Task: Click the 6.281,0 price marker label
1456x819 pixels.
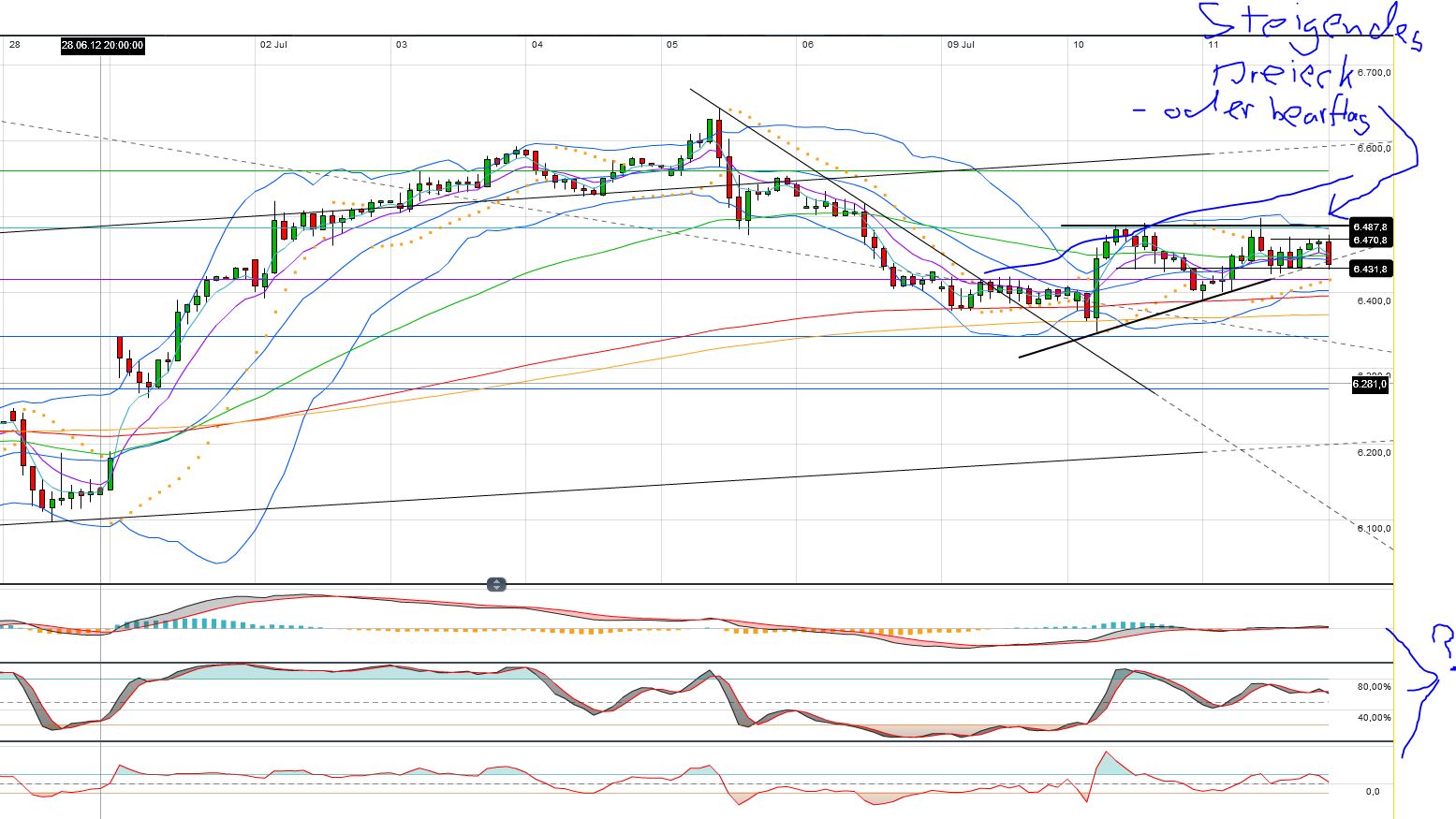Action: point(1371,384)
